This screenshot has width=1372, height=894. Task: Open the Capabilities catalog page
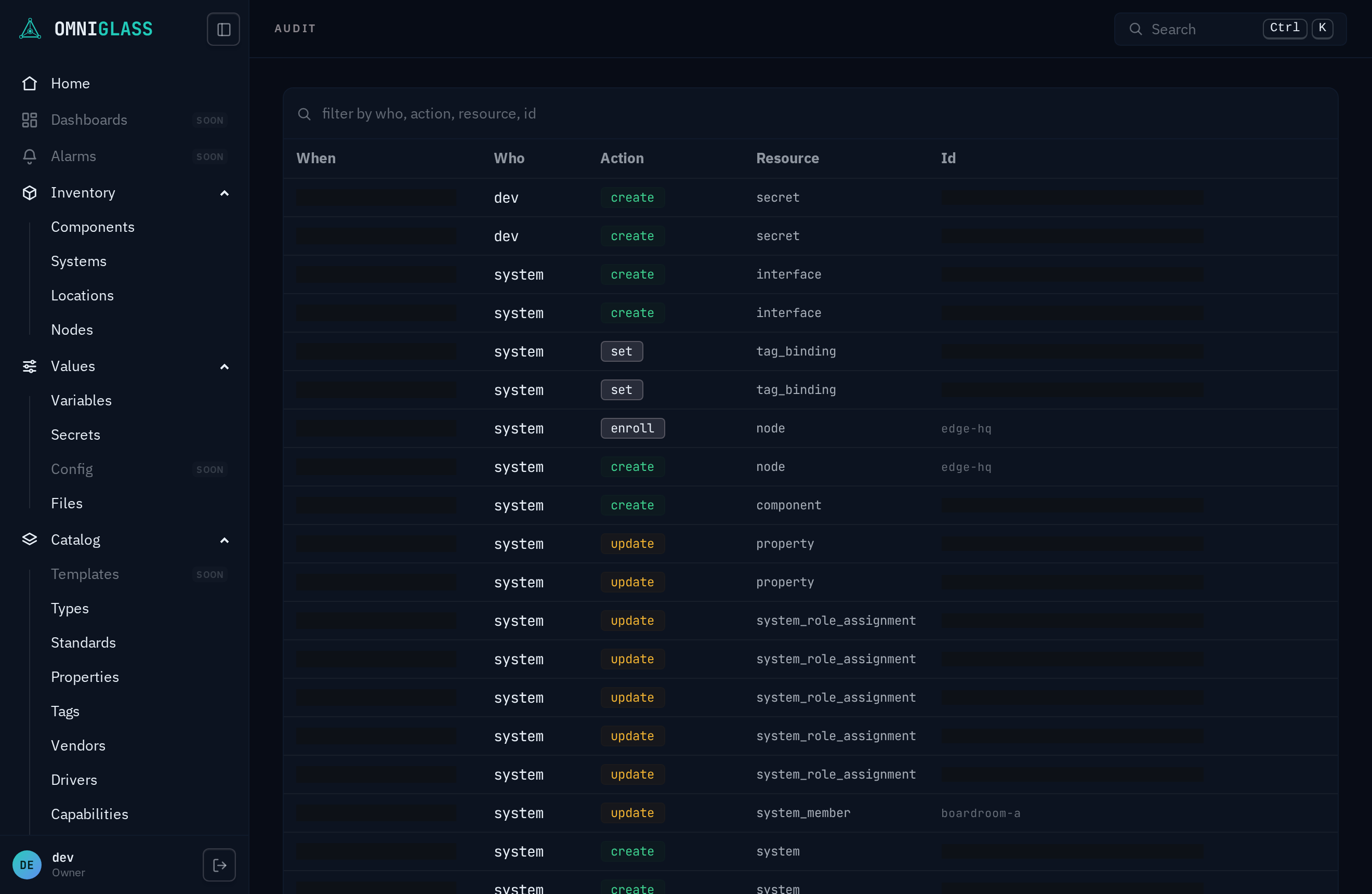pos(89,814)
